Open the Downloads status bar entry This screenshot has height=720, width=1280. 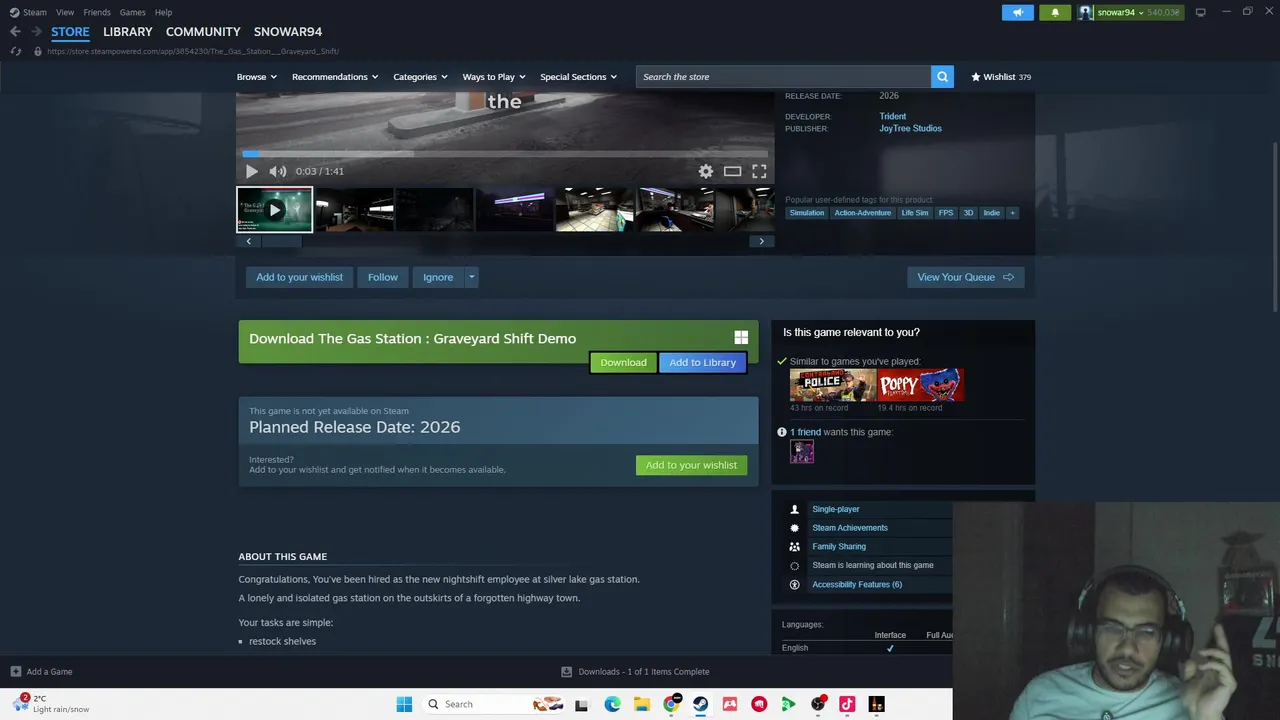click(x=635, y=672)
